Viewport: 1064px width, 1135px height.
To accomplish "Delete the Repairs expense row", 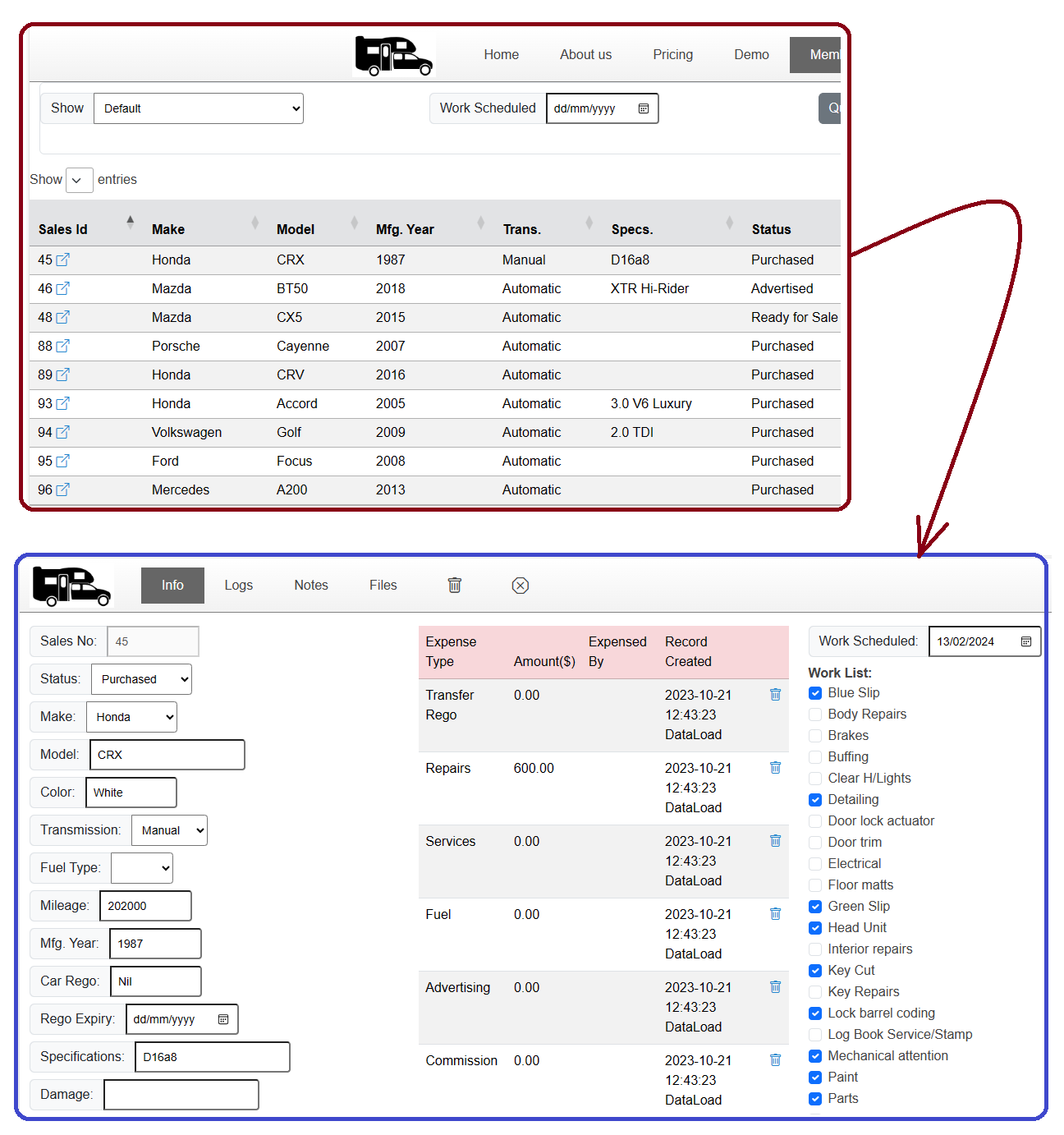I will (x=775, y=768).
